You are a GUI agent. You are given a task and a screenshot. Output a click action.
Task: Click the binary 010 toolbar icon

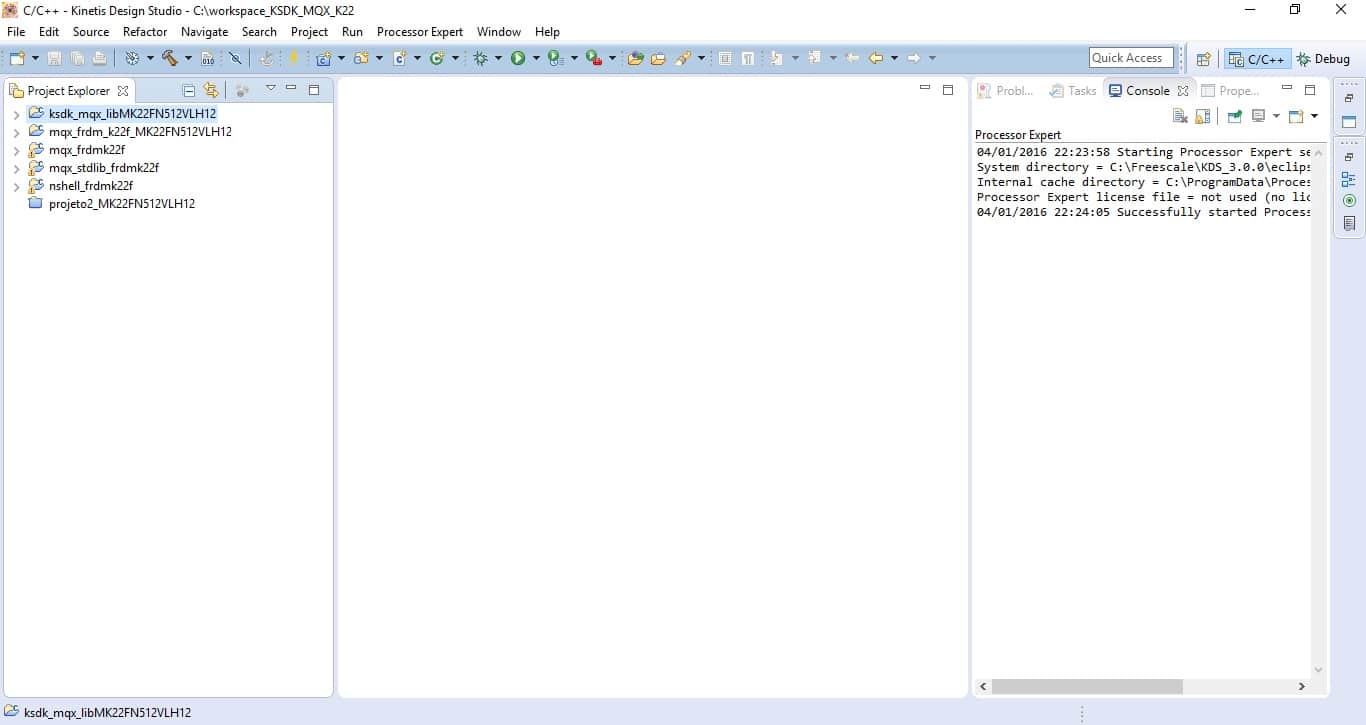point(208,58)
